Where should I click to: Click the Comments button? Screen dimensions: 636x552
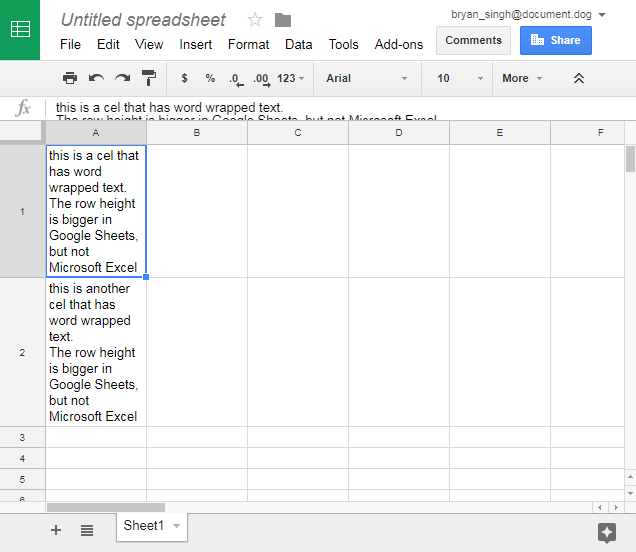click(473, 40)
